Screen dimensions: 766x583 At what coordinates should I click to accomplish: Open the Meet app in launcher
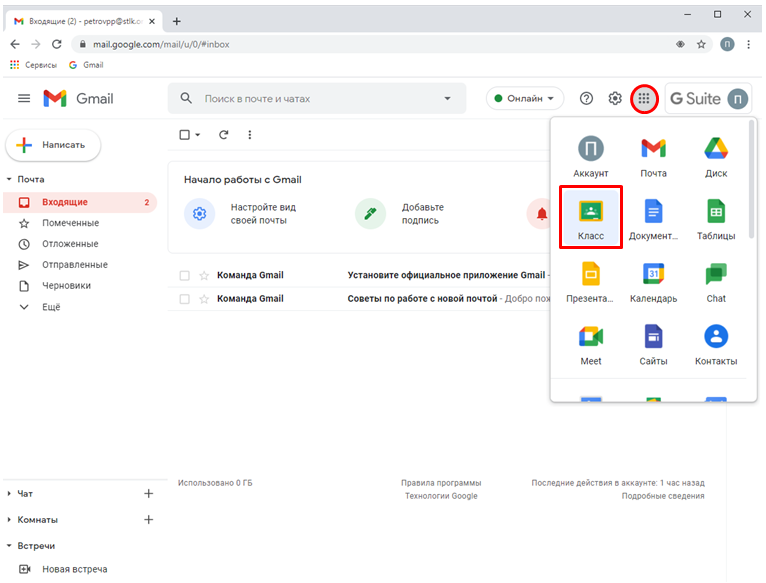coord(591,345)
